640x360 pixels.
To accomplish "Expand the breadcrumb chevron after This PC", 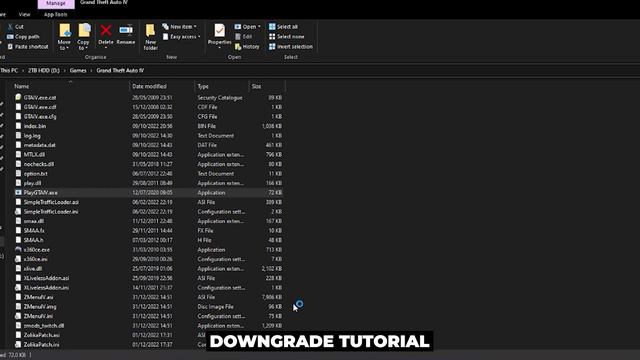I will (23, 71).
